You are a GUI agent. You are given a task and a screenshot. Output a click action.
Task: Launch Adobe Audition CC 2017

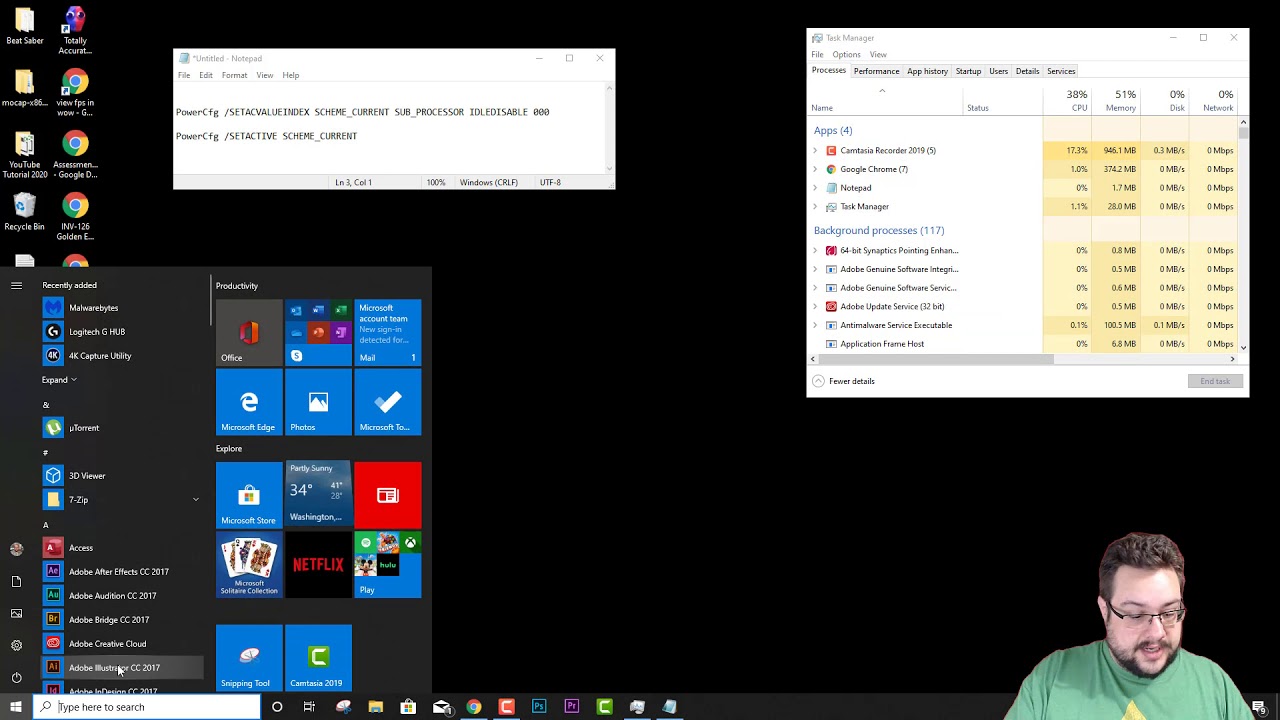pos(122,596)
